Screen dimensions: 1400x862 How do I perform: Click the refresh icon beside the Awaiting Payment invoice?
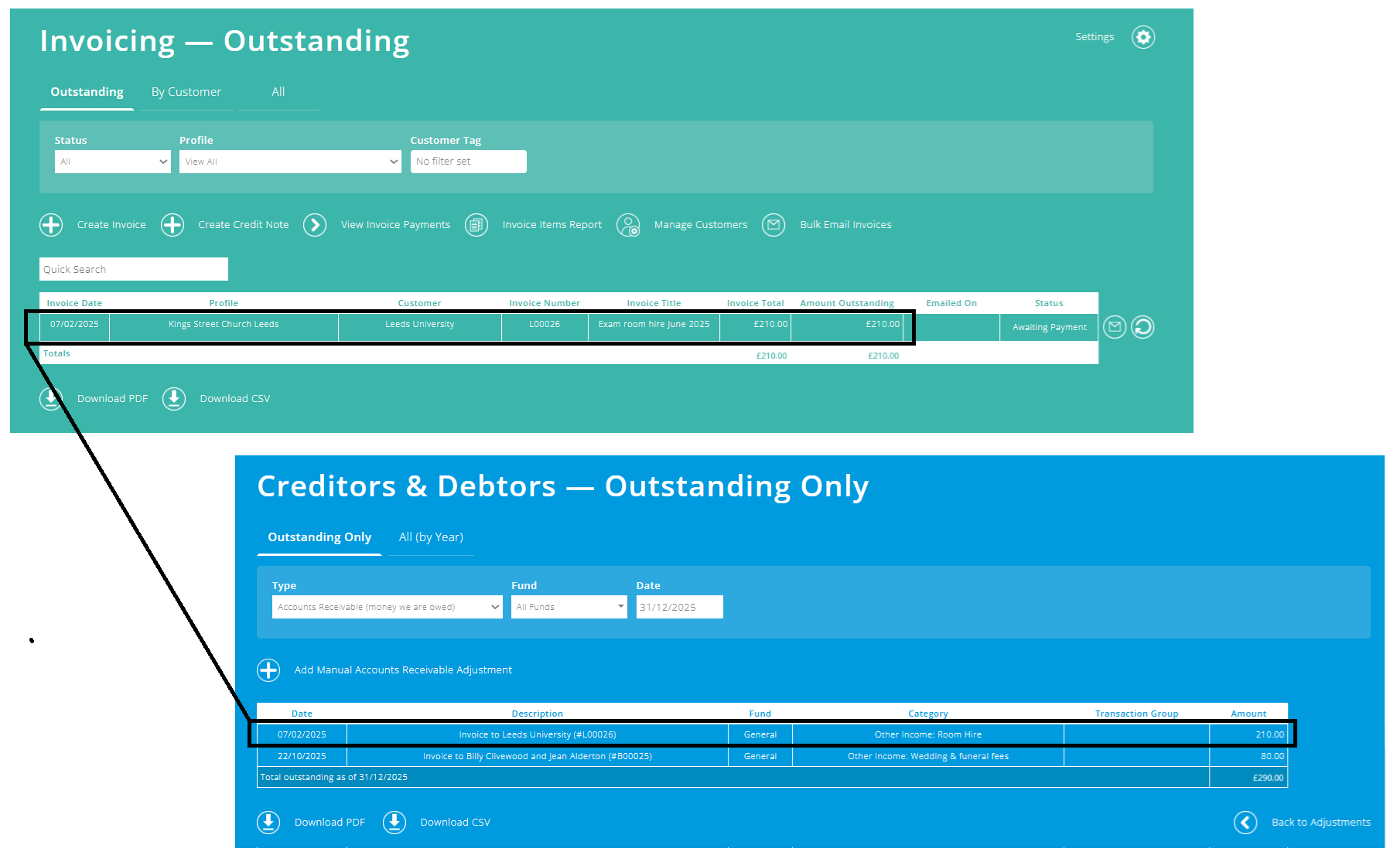coord(1143,326)
